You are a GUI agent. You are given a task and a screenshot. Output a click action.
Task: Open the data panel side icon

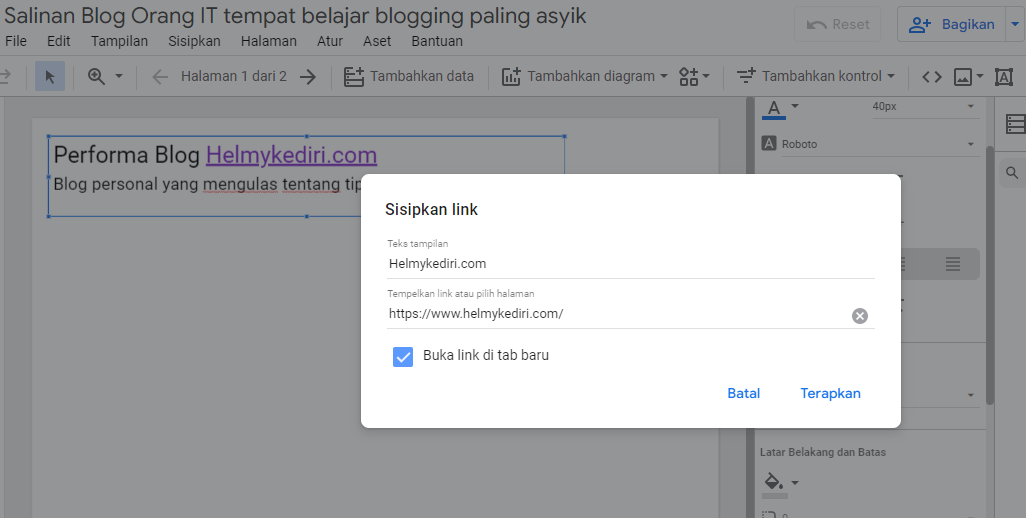point(1015,124)
